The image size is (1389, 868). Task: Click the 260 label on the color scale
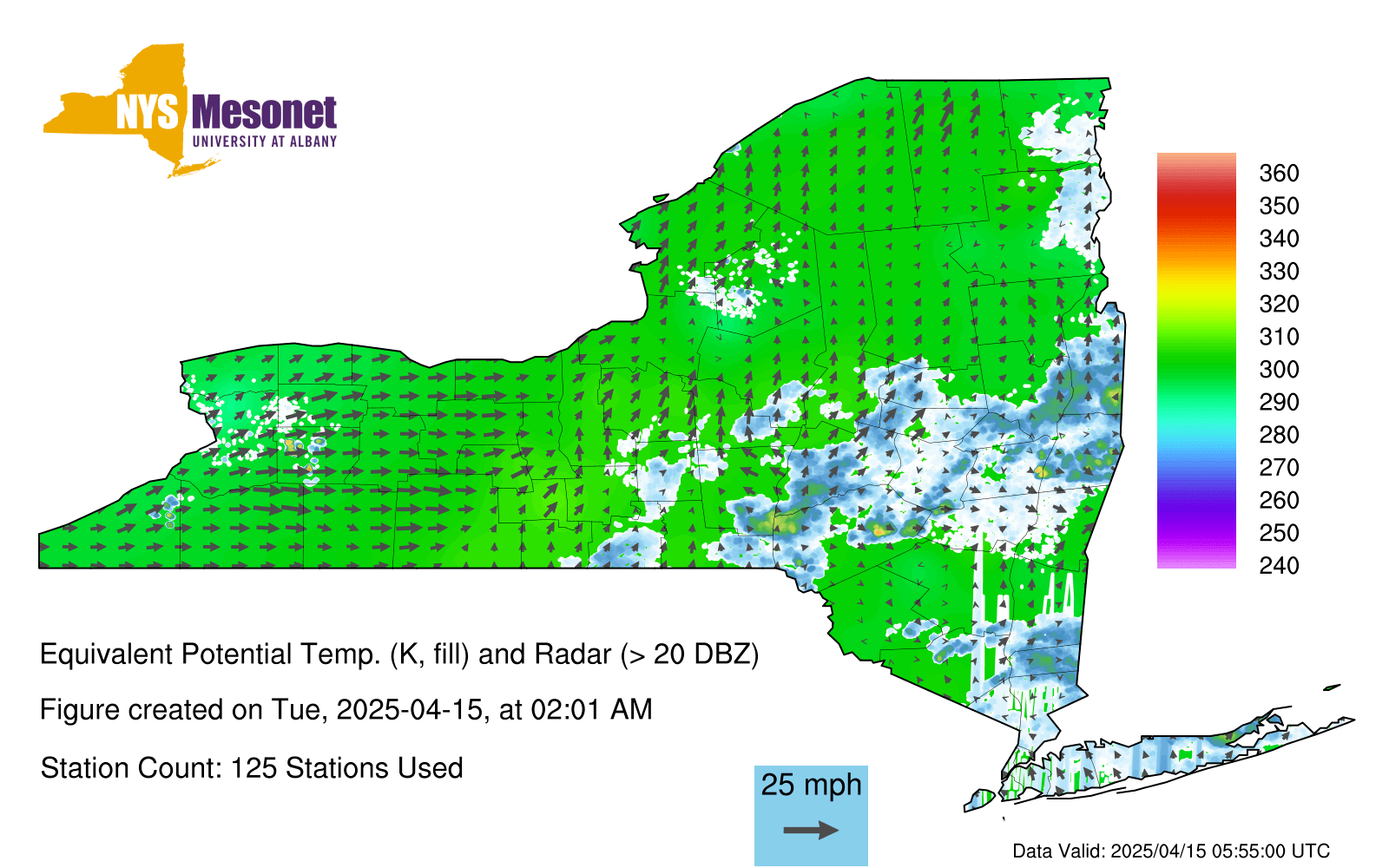(1279, 500)
